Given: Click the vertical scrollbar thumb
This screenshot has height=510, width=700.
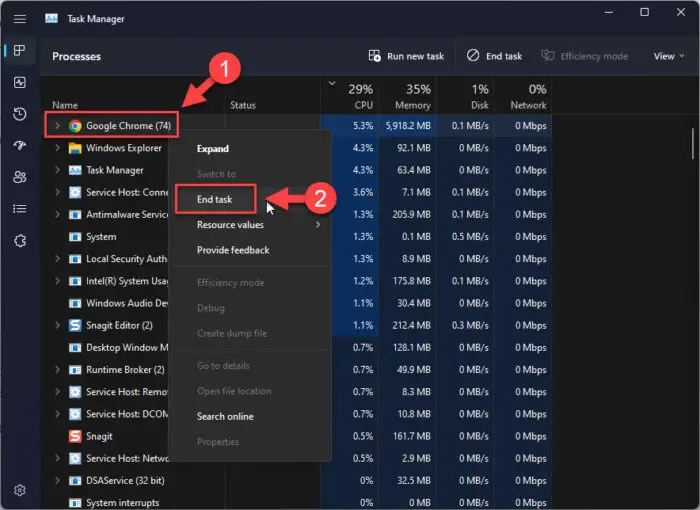Looking at the screenshot, I should pos(693,143).
